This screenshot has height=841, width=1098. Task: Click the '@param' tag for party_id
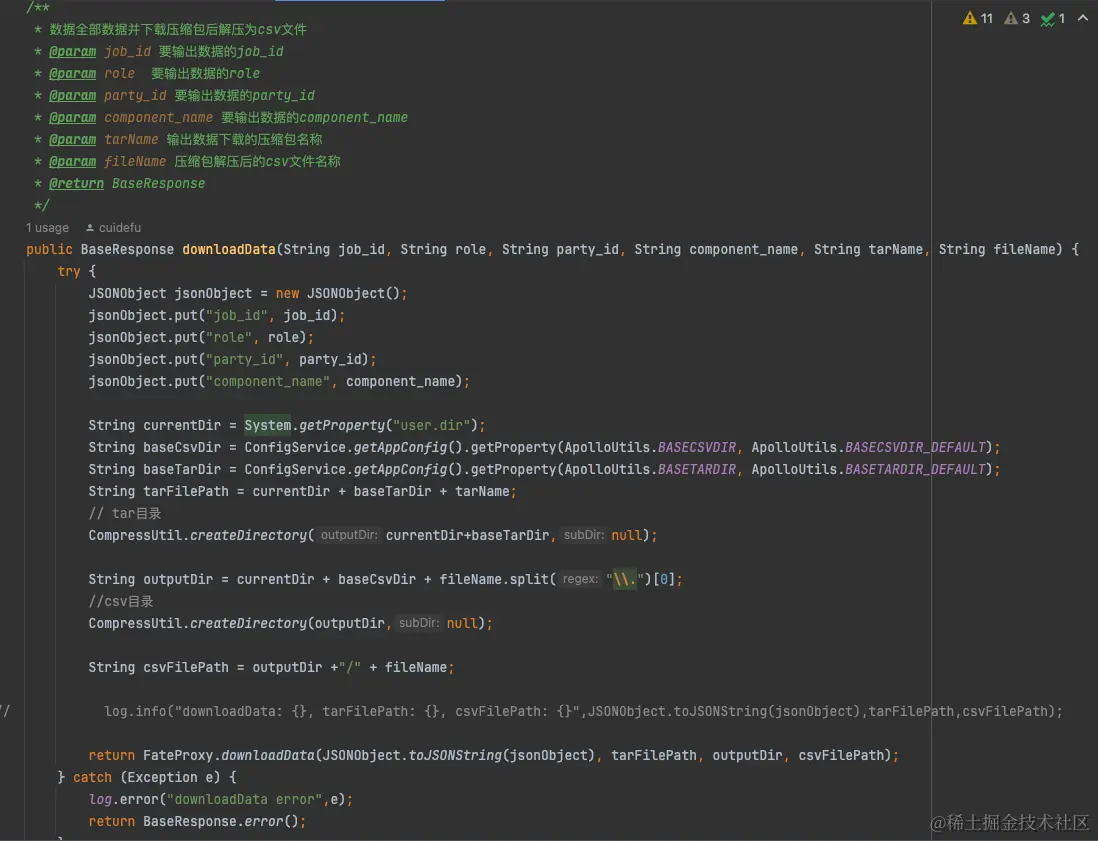[73, 95]
